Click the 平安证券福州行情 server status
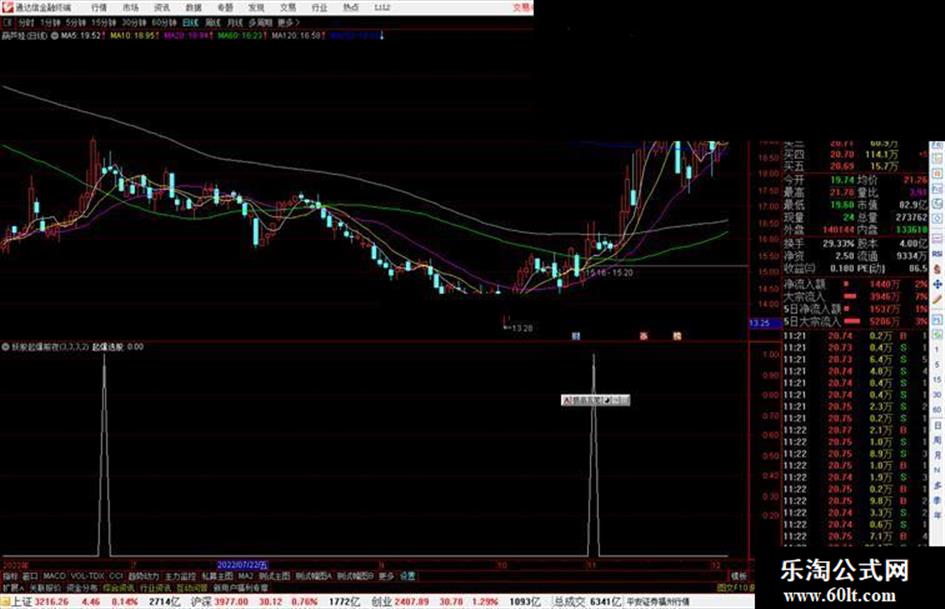945x609 pixels. (658, 602)
